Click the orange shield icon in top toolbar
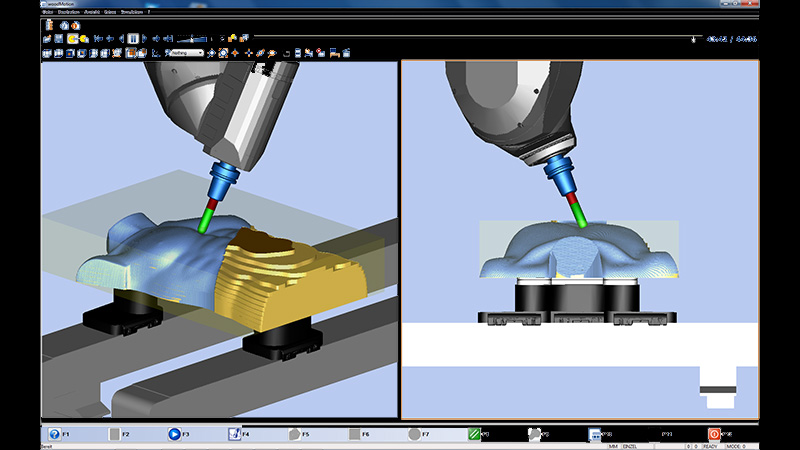This screenshot has width=800, height=450. 76,26
